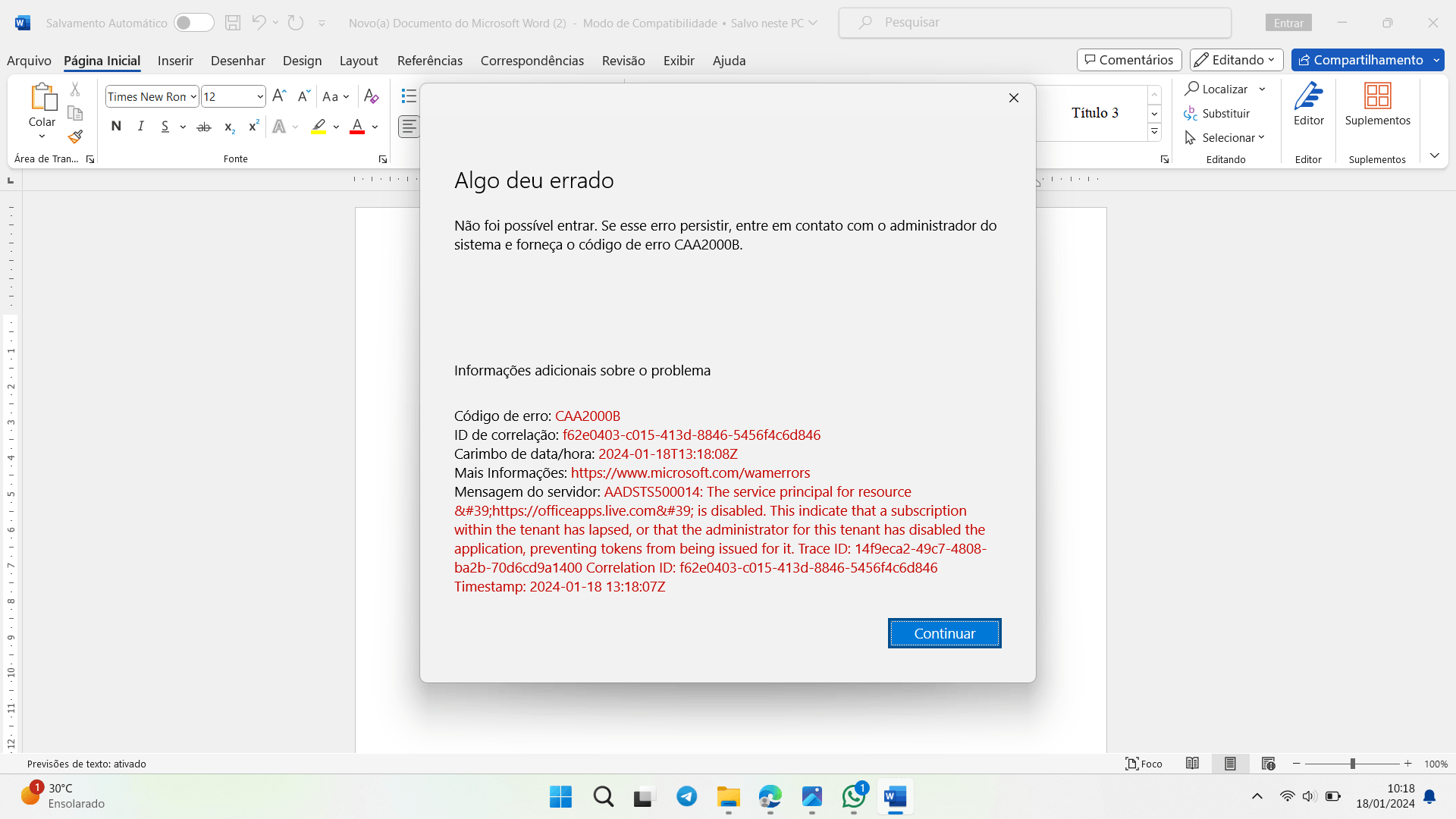Toggle italic formatting button
The height and width of the screenshot is (819, 1456).
tap(140, 127)
